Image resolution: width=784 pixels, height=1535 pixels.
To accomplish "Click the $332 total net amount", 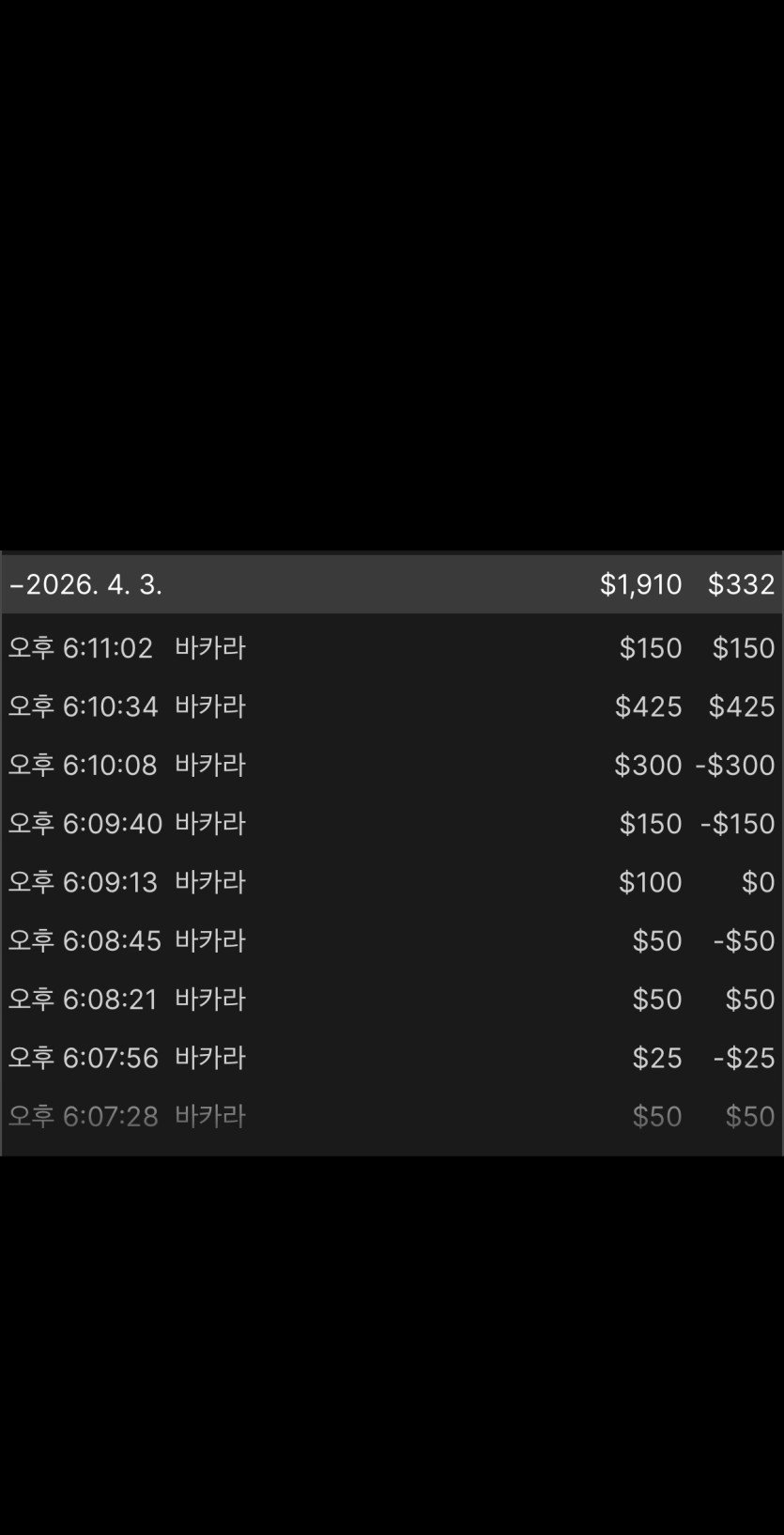I will tap(741, 584).
